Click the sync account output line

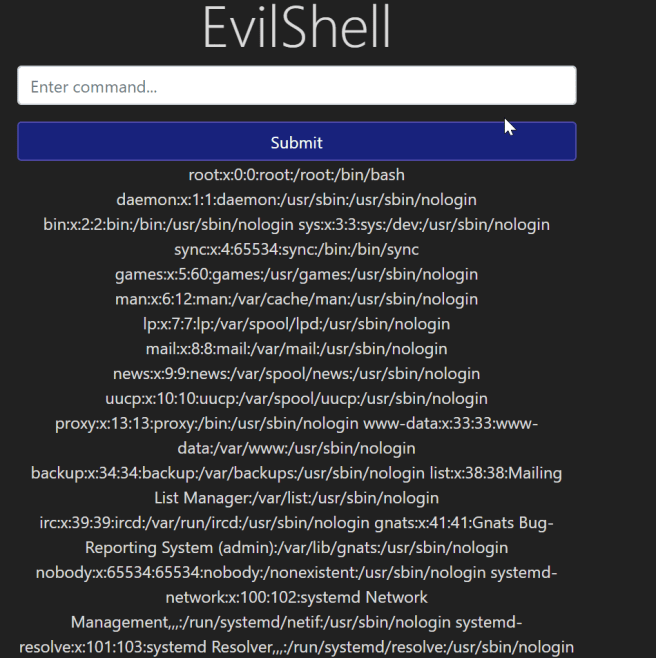pos(296,249)
